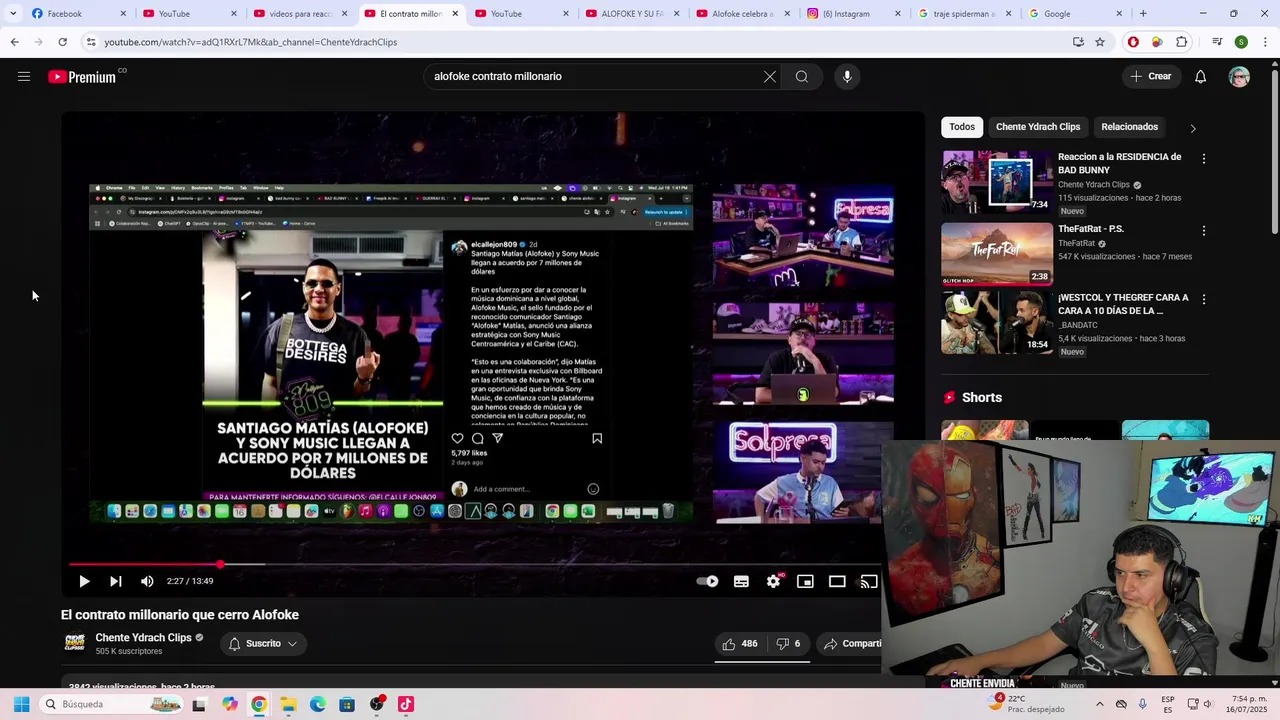Toggle subtitles in the video player

[741, 581]
